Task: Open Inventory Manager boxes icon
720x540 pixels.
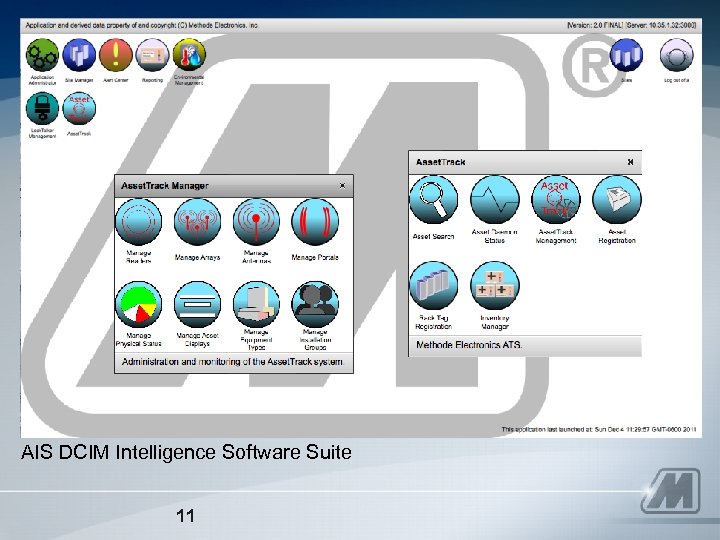Action: (495, 286)
